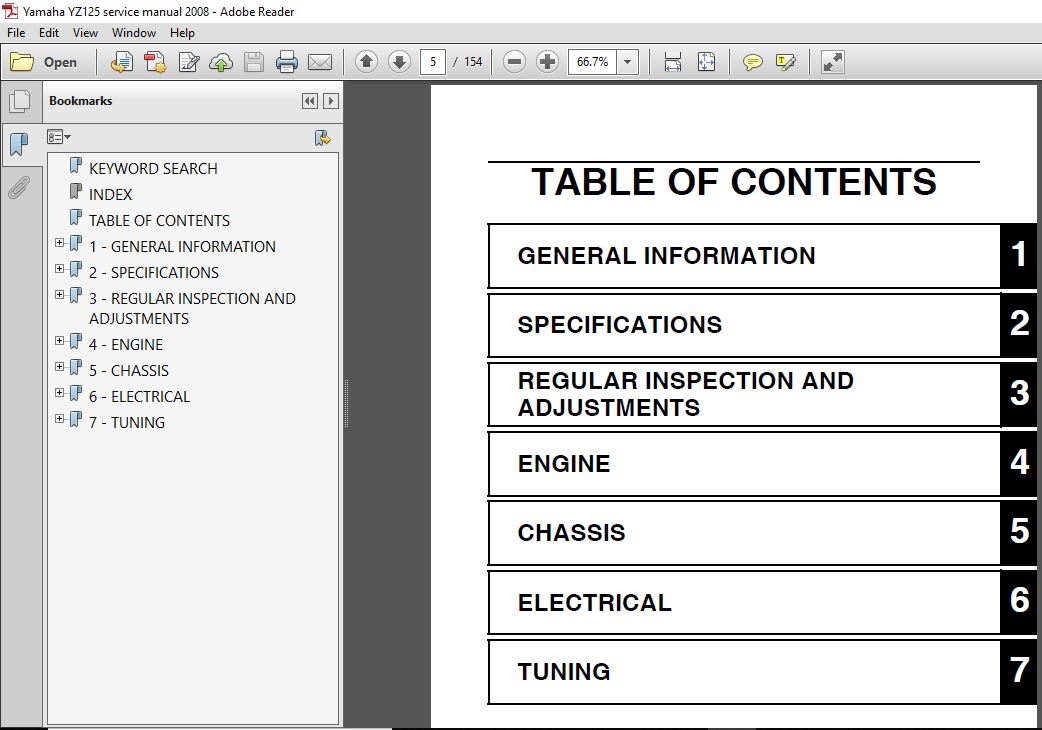
Task: Click REGULAR INSPECTION AND ADJUSTMENTS contents entry
Action: pos(685,394)
